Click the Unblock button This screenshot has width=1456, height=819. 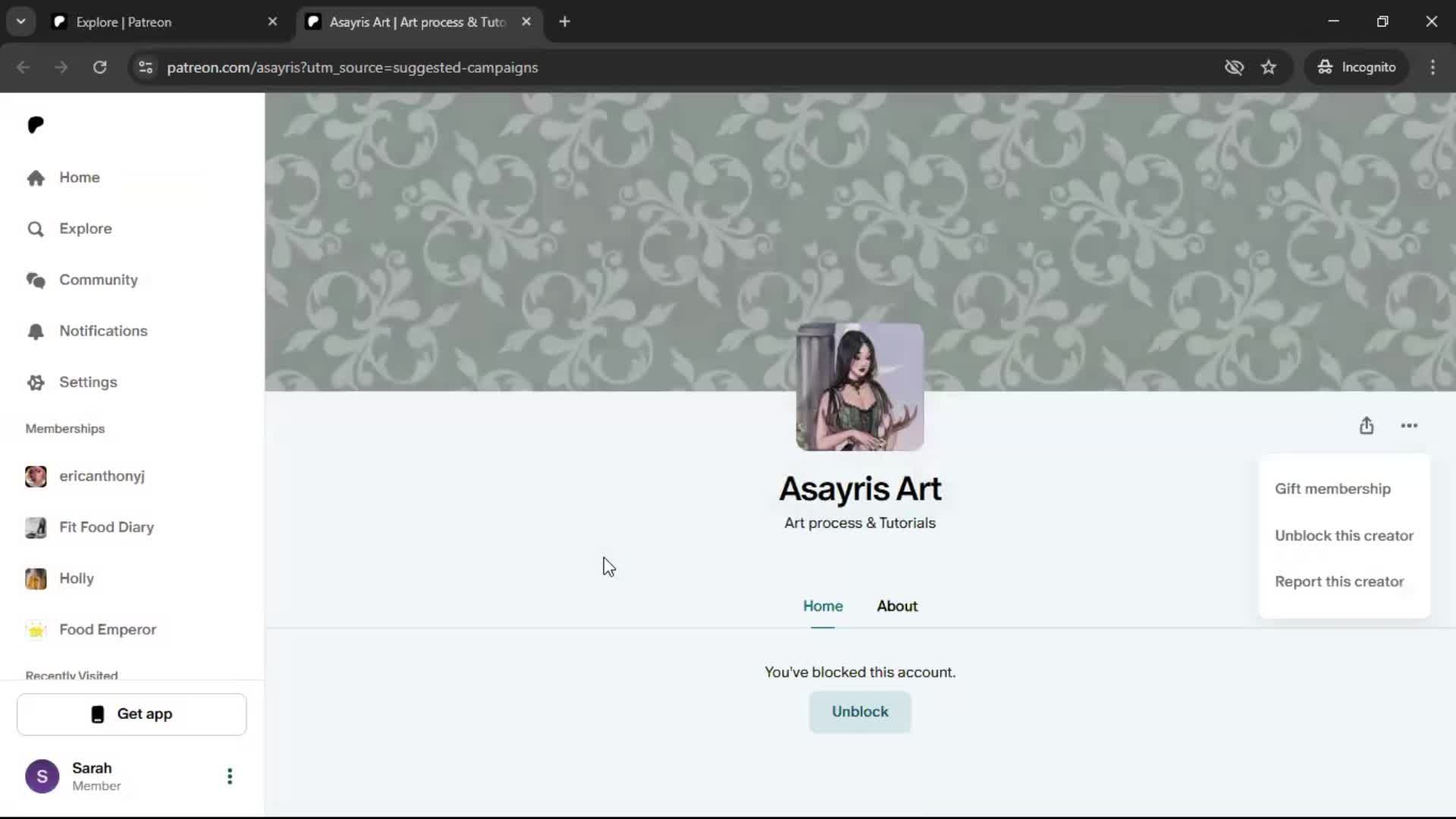click(860, 712)
